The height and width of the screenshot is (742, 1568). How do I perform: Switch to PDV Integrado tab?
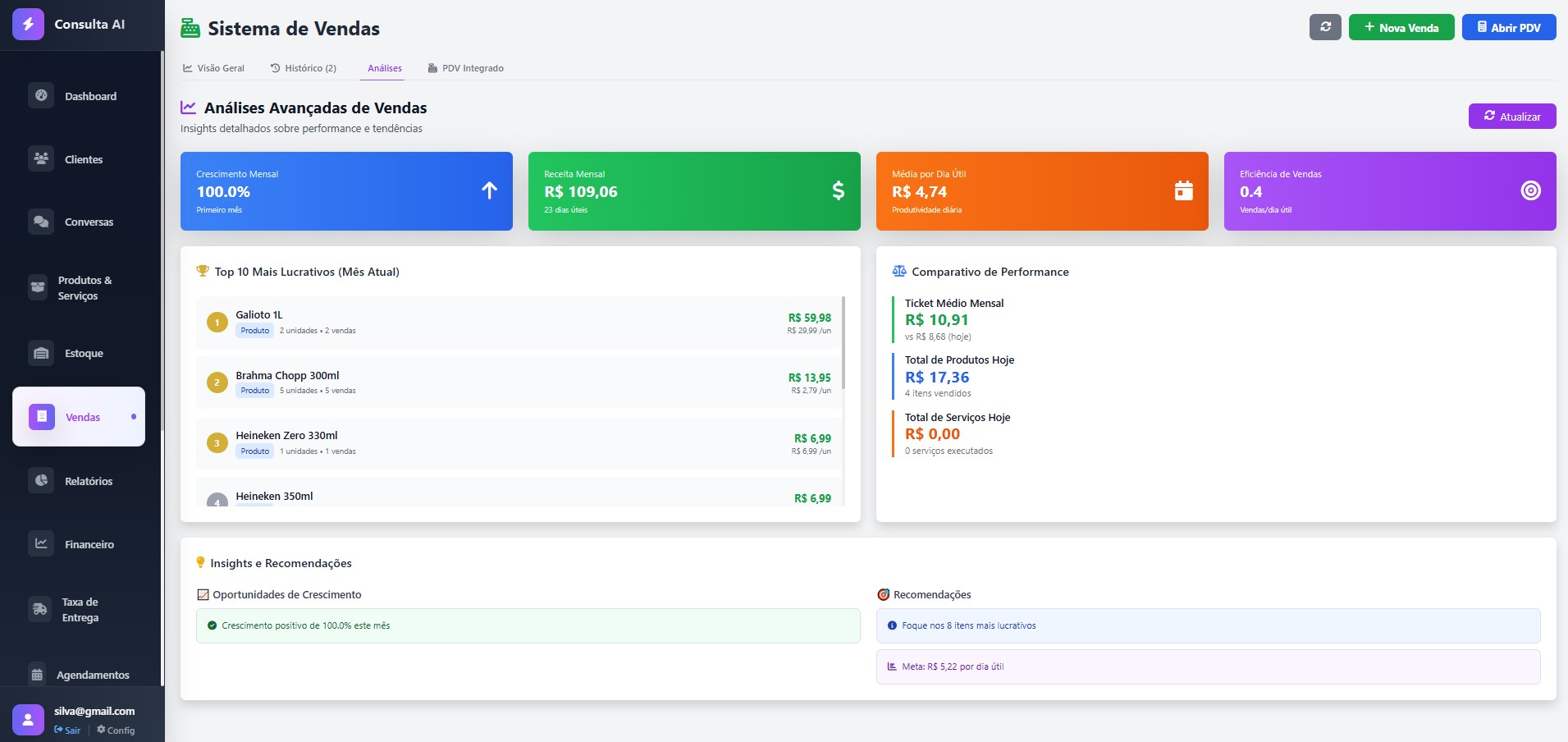tap(465, 68)
